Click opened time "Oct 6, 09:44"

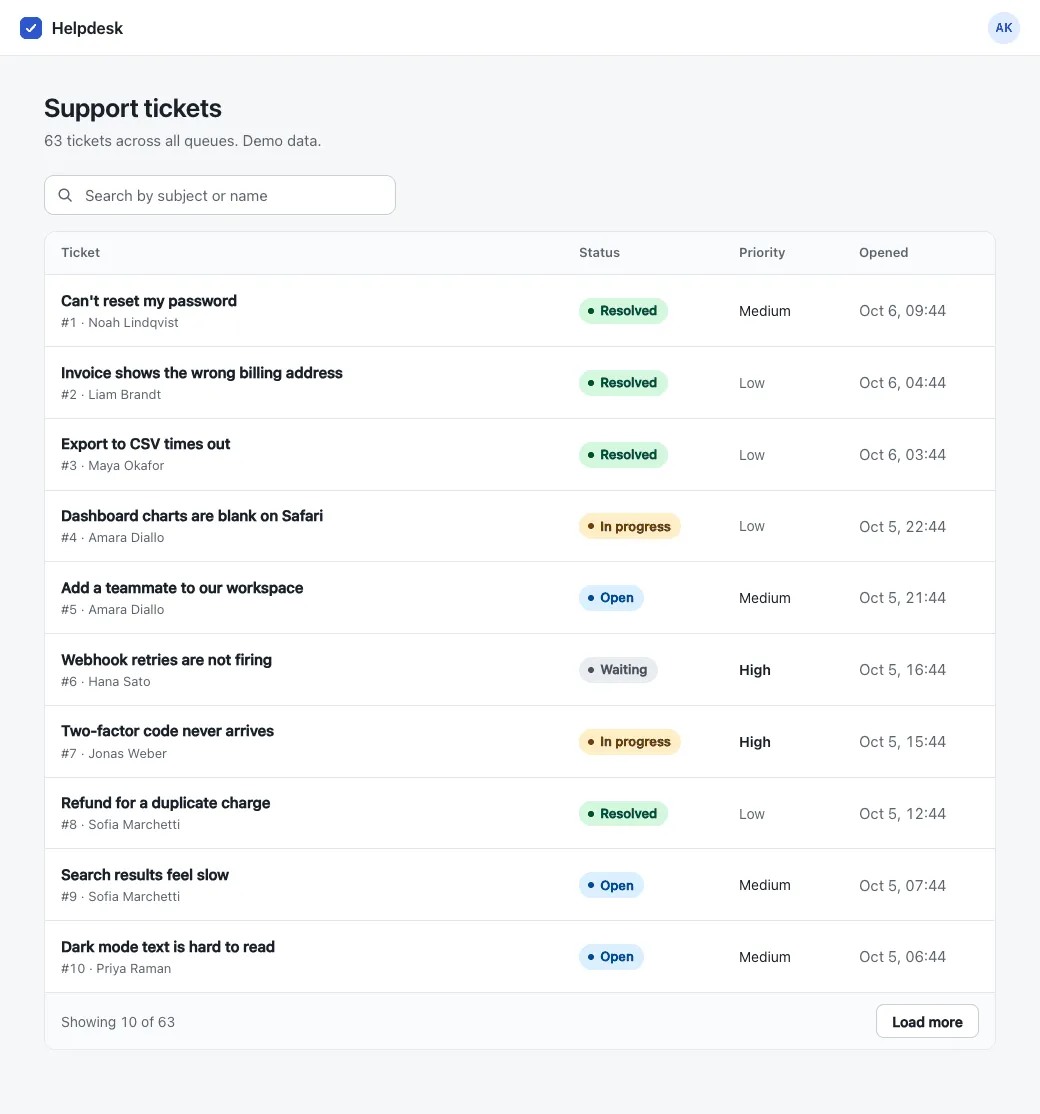pyautogui.click(x=902, y=310)
